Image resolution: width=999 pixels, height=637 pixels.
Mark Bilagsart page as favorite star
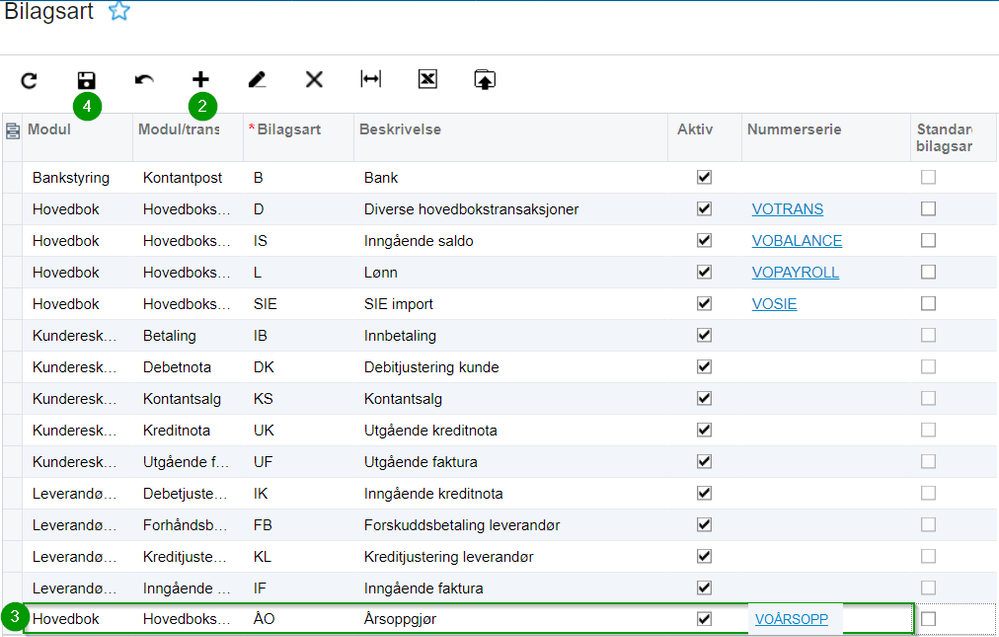[x=119, y=12]
